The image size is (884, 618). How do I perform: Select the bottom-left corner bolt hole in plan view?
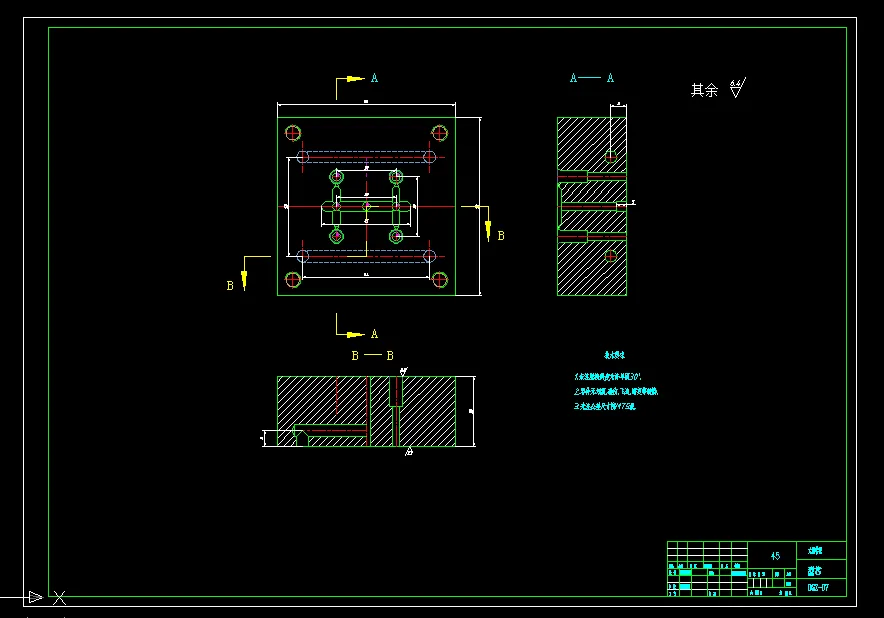point(293,279)
